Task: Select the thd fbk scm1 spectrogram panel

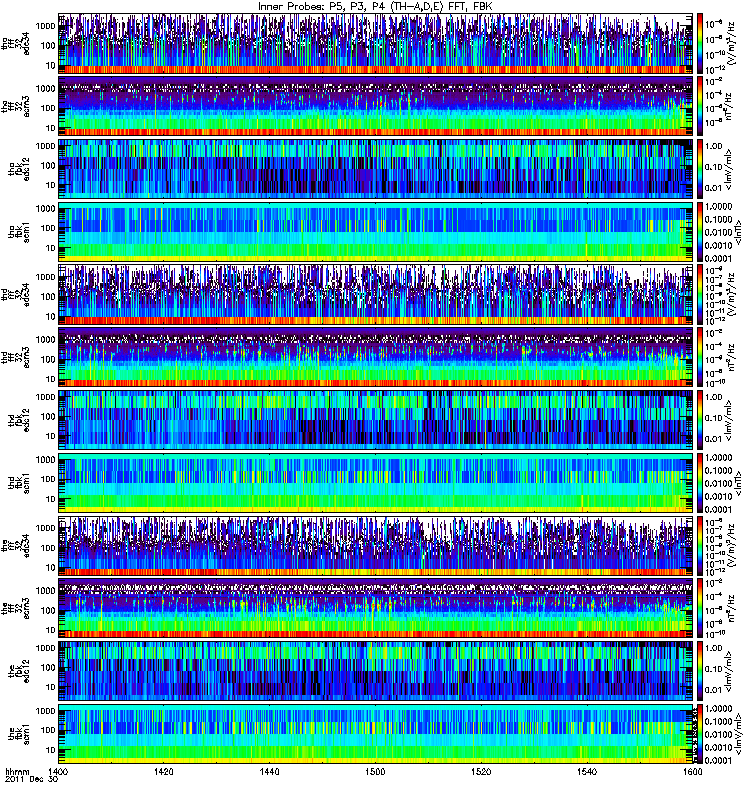Action: tap(376, 483)
